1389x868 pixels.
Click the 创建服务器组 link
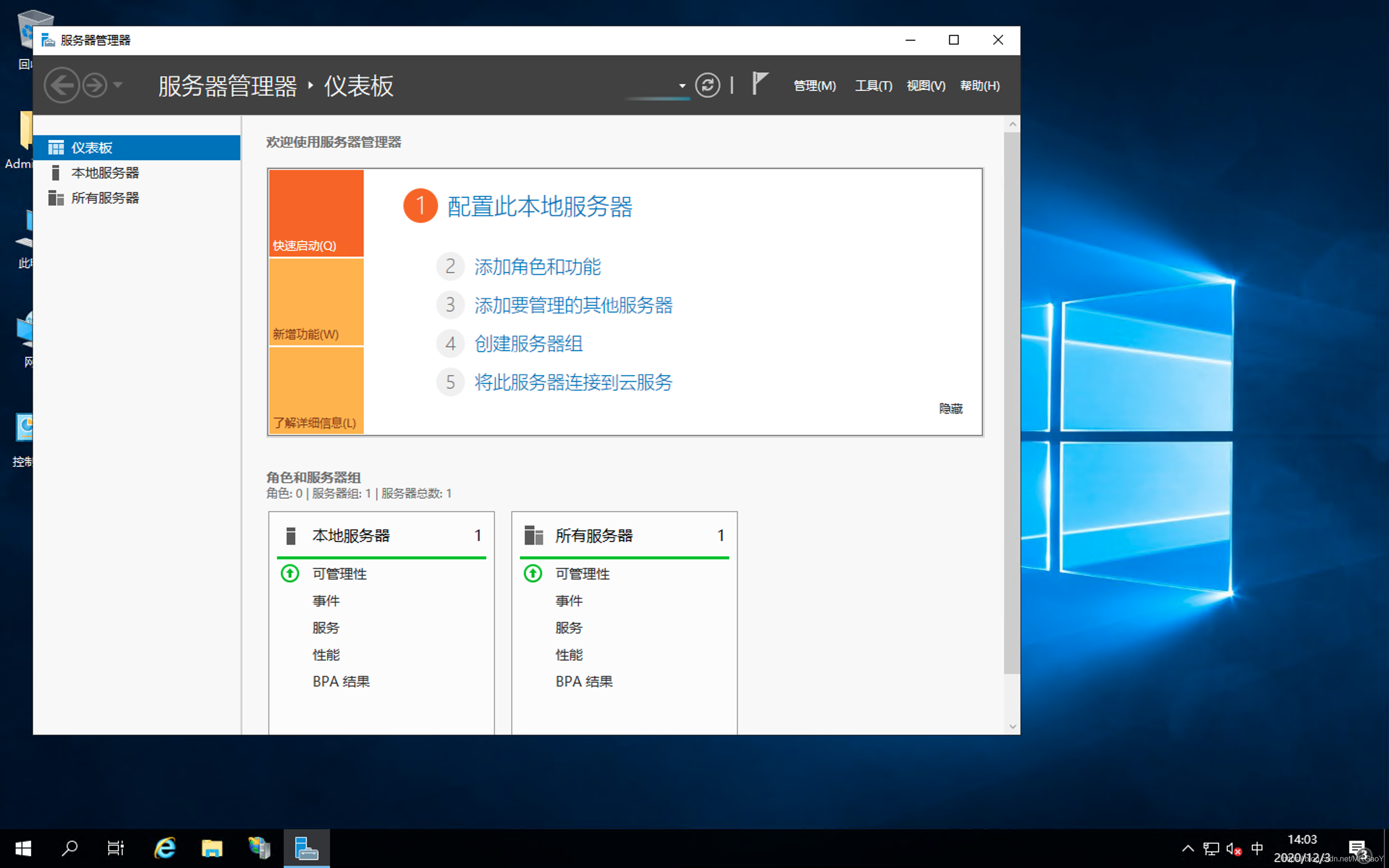point(529,343)
